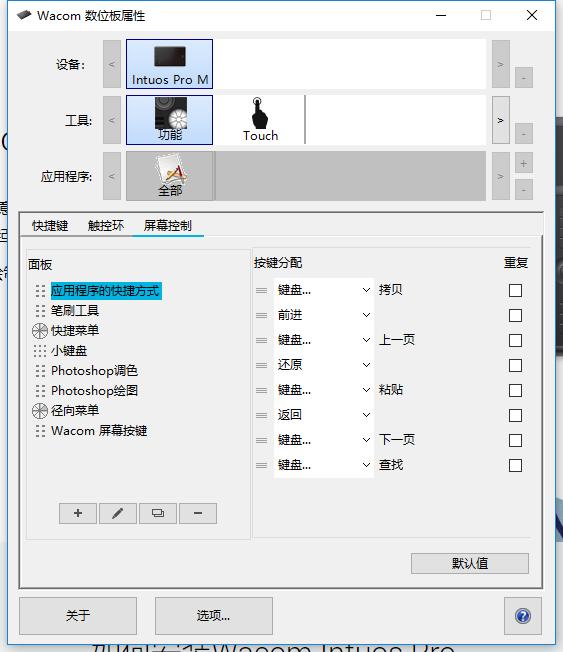Select the 笔刷工具 panel

(75, 310)
